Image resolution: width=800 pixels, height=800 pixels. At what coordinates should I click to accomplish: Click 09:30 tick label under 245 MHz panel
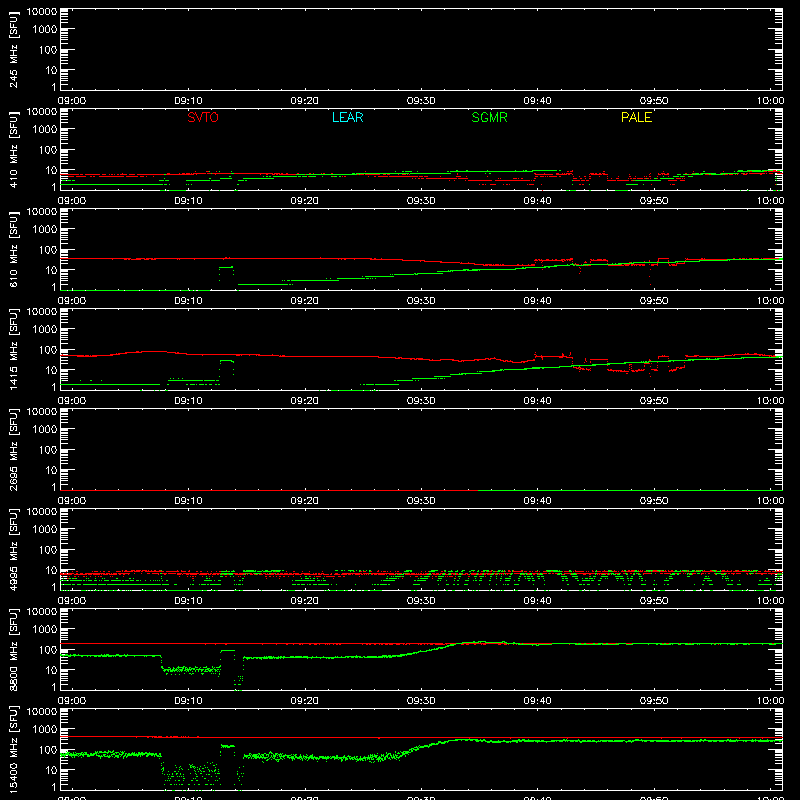(x=421, y=101)
